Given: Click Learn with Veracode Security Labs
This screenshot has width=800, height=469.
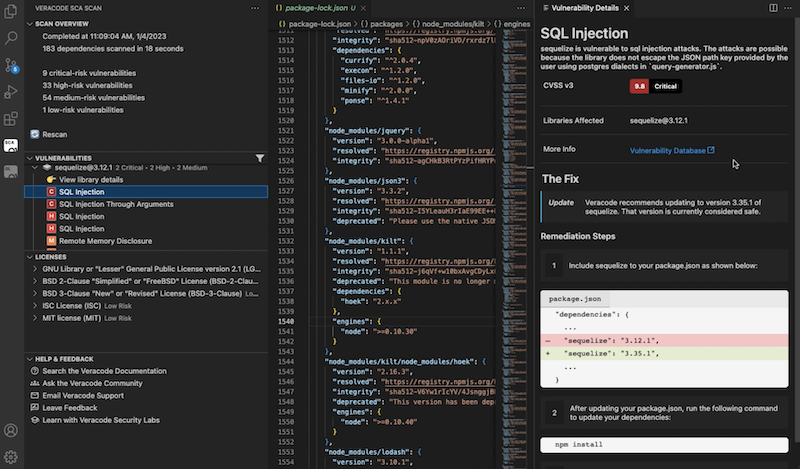Looking at the screenshot, I should pos(101,420).
